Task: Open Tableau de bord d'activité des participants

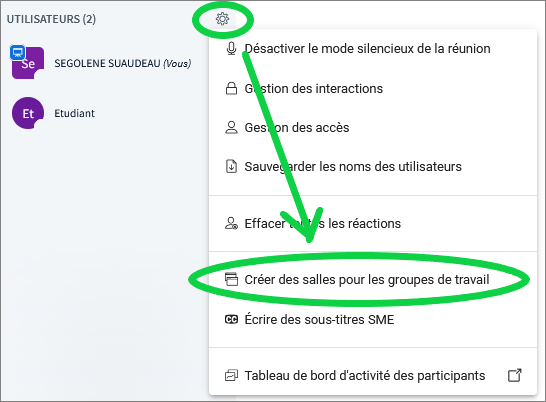Action: 373,376
